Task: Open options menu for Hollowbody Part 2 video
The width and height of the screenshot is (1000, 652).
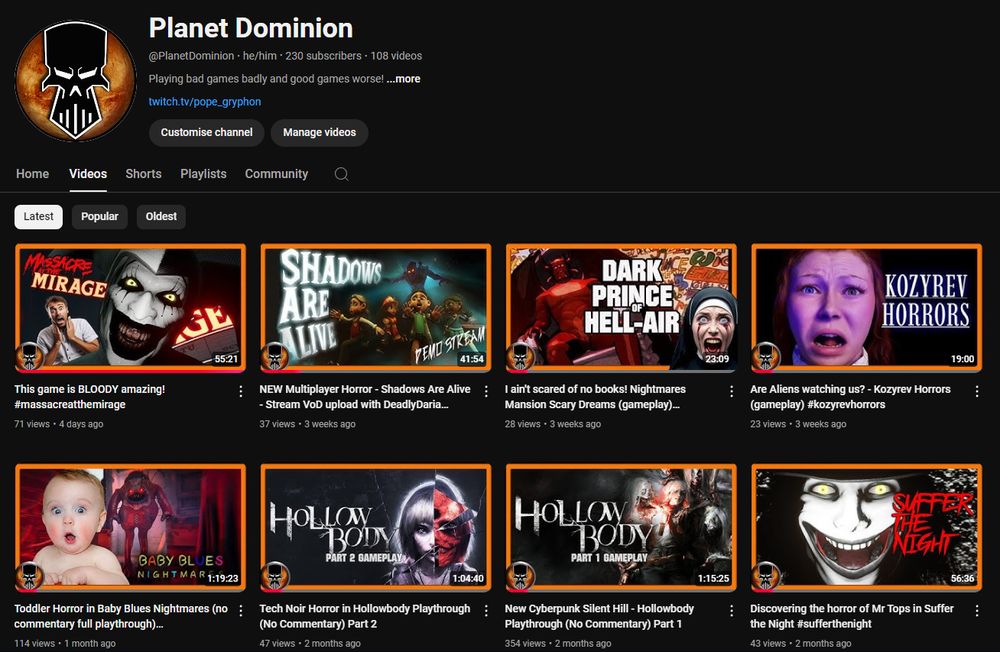Action: (x=486, y=611)
